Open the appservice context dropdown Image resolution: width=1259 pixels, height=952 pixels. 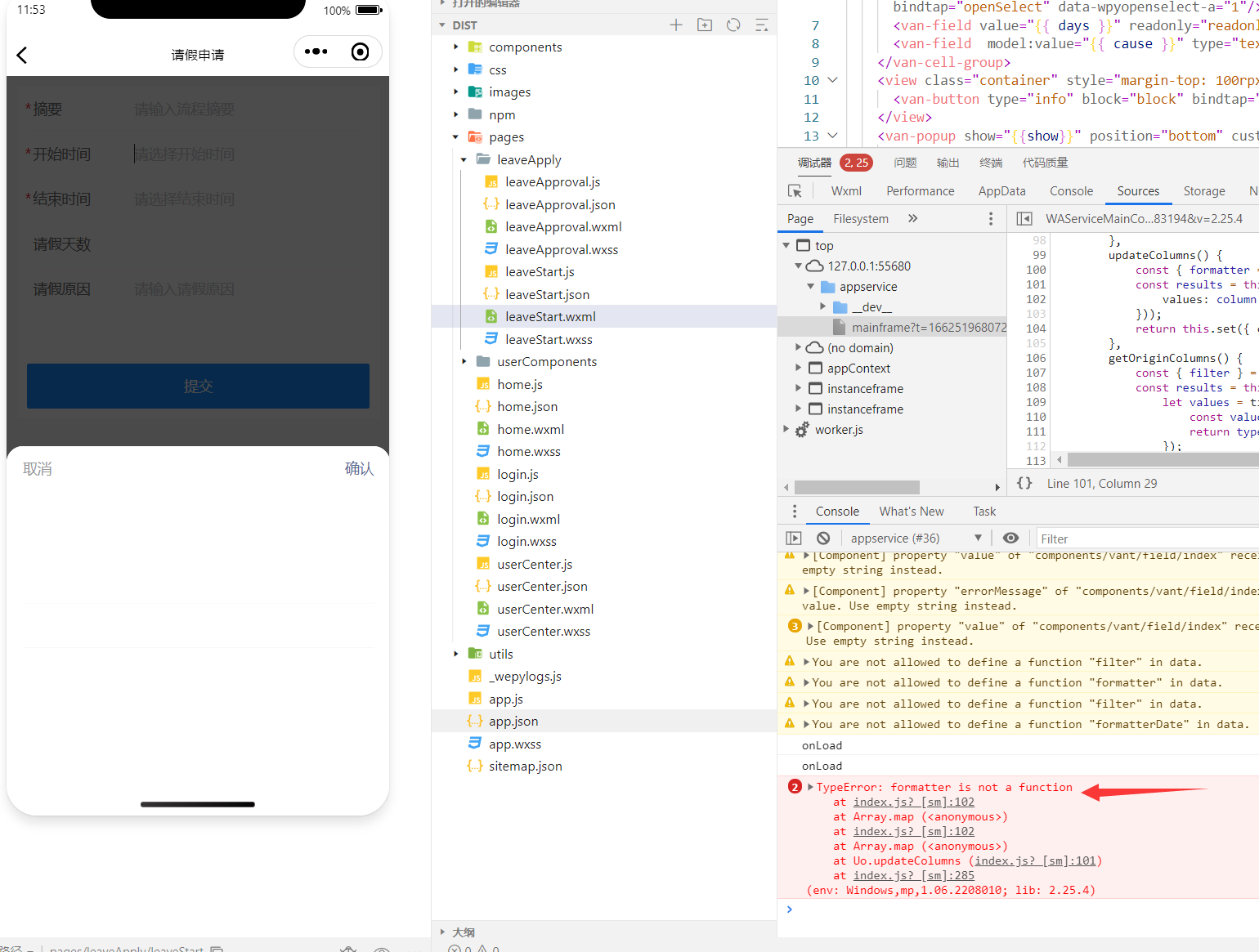916,539
